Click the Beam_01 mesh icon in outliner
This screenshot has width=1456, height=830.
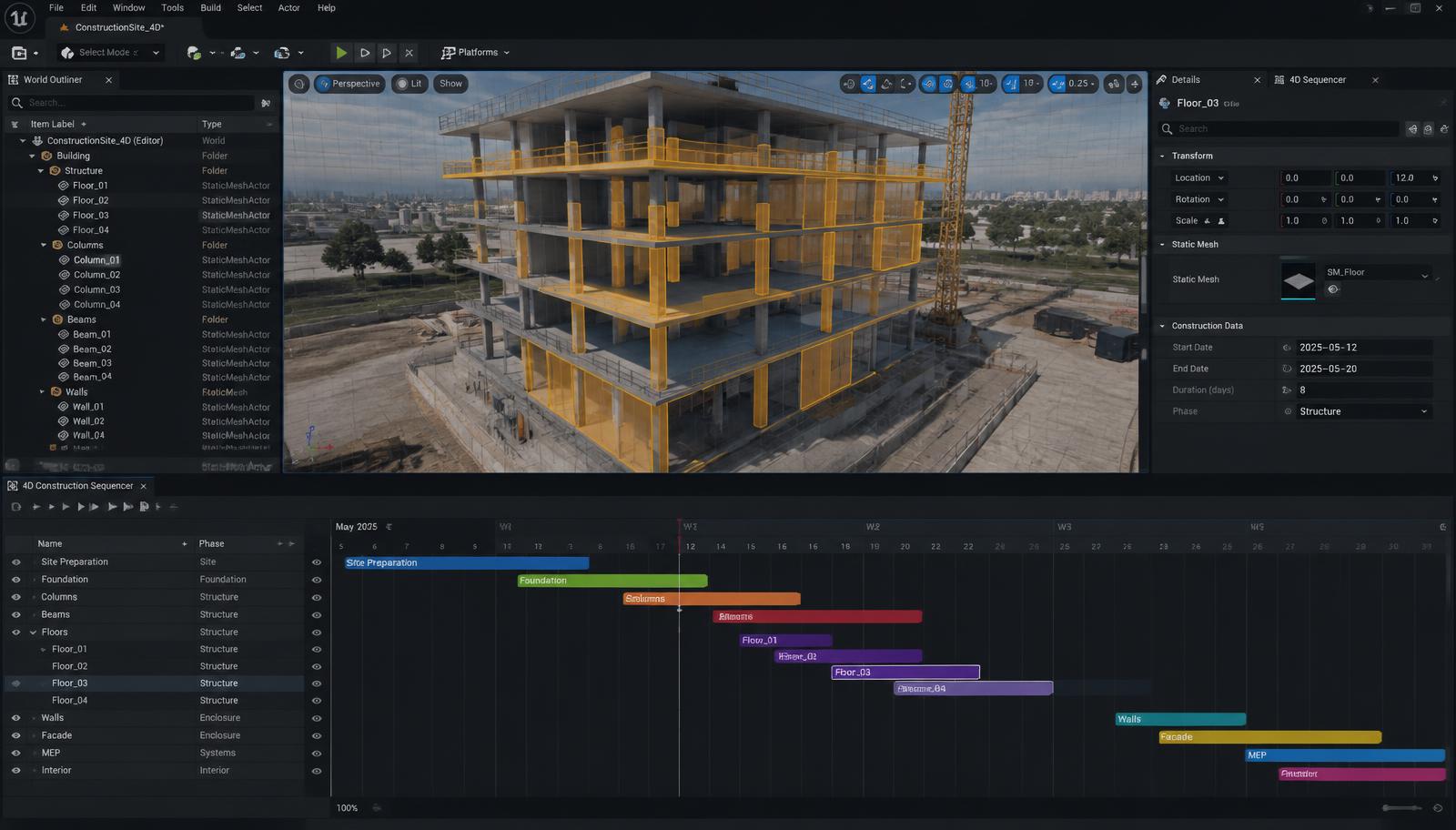(64, 335)
